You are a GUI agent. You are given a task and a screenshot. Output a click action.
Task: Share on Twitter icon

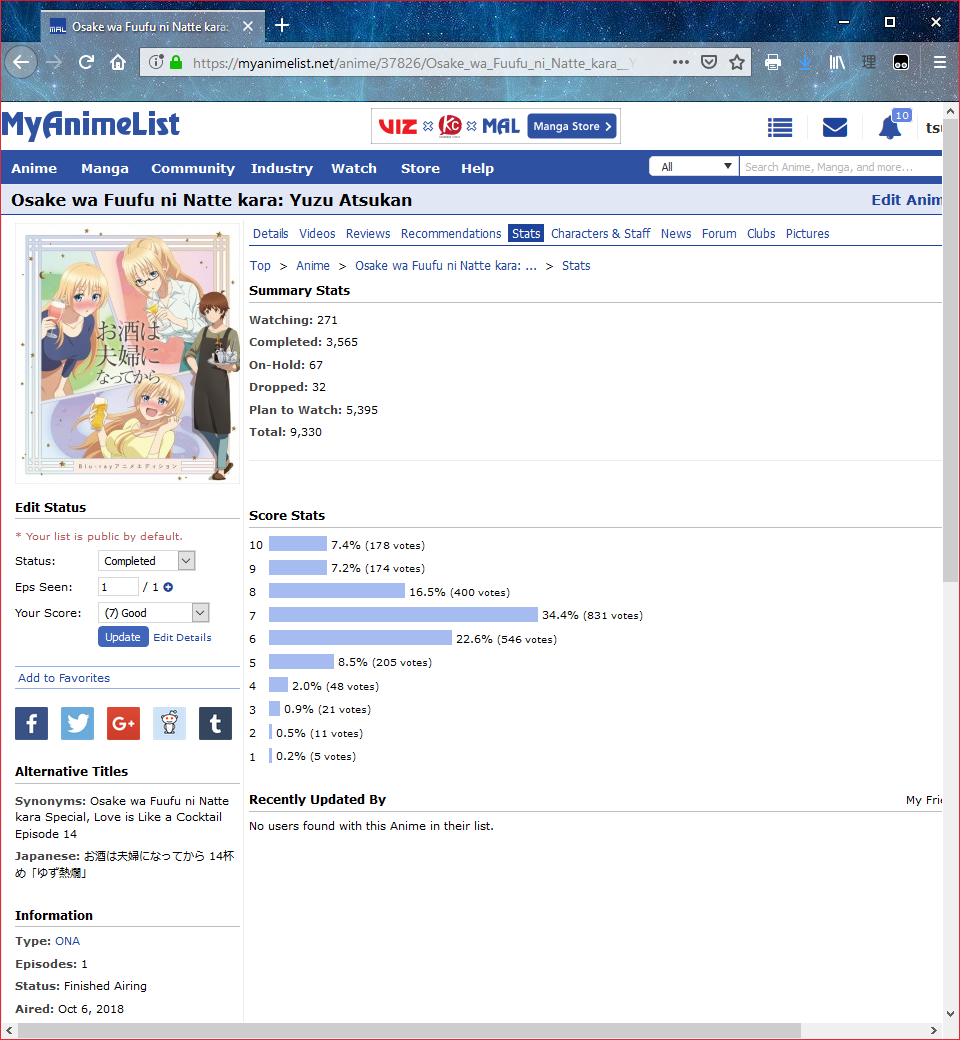coord(77,723)
